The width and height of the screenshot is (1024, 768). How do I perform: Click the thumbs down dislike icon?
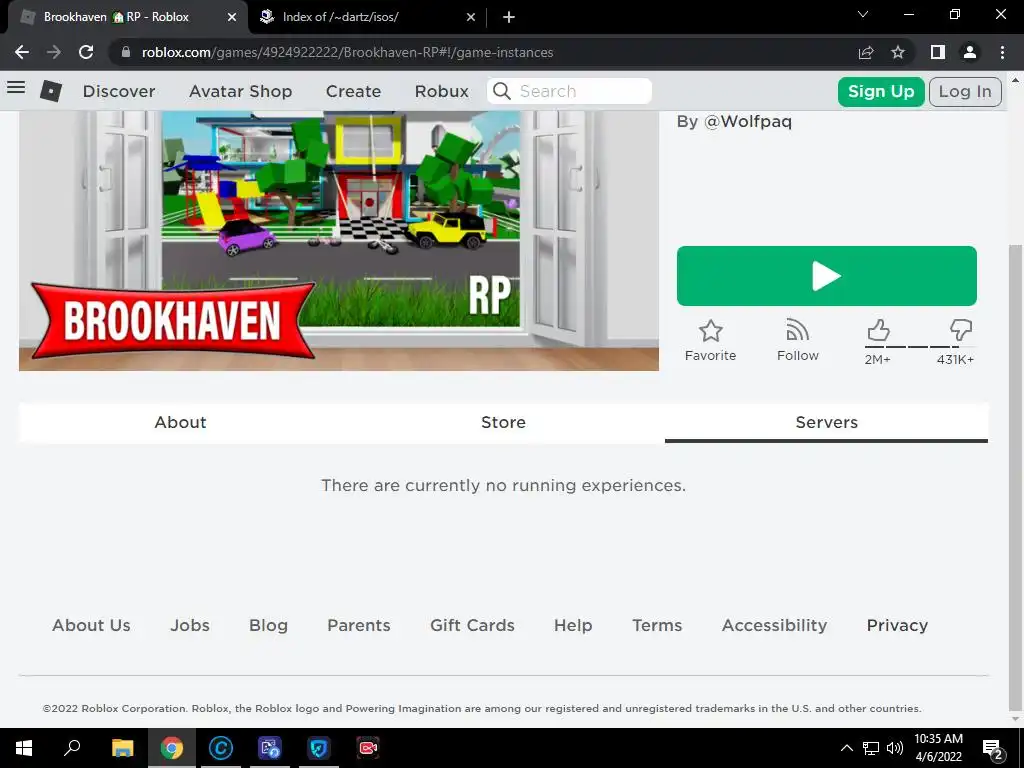pos(961,330)
